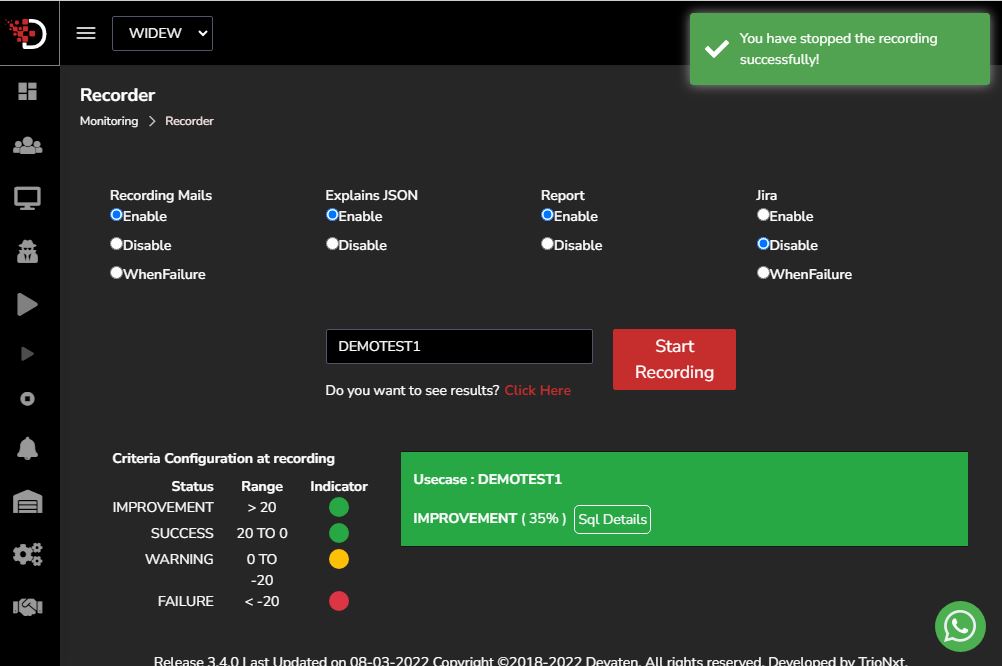Click the Range column header
Image resolution: width=1002 pixels, height=666 pixels.
pyautogui.click(x=262, y=486)
